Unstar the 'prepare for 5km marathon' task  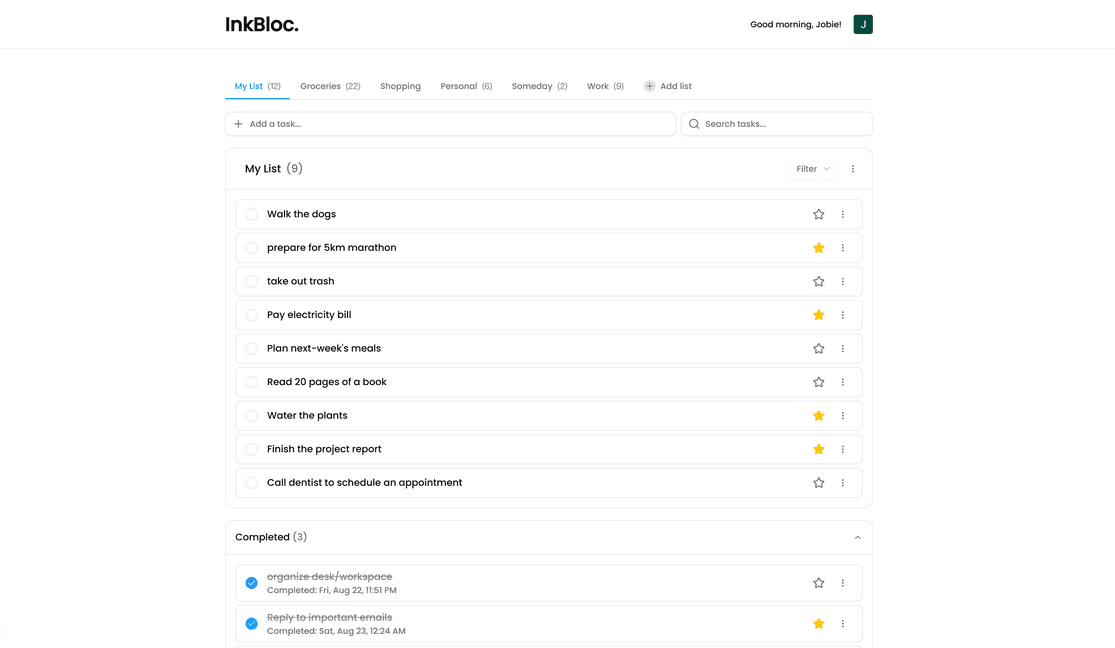(818, 248)
